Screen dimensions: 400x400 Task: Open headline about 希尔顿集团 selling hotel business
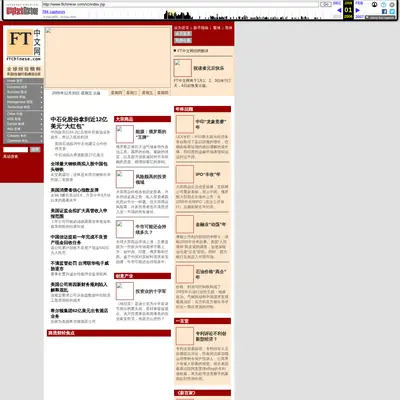(x=79, y=313)
